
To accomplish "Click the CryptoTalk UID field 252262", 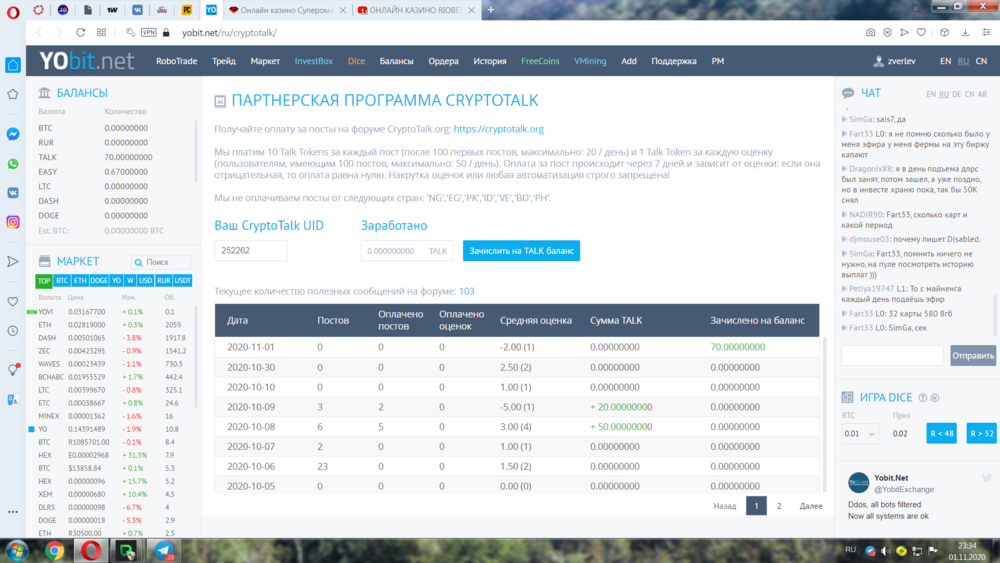I will pos(251,251).
